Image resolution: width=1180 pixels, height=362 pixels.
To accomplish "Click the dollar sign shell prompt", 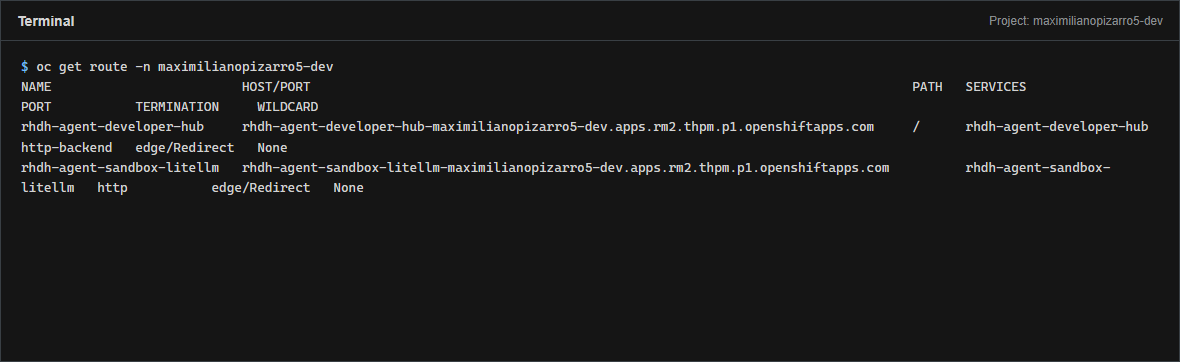I will pyautogui.click(x=25, y=67).
